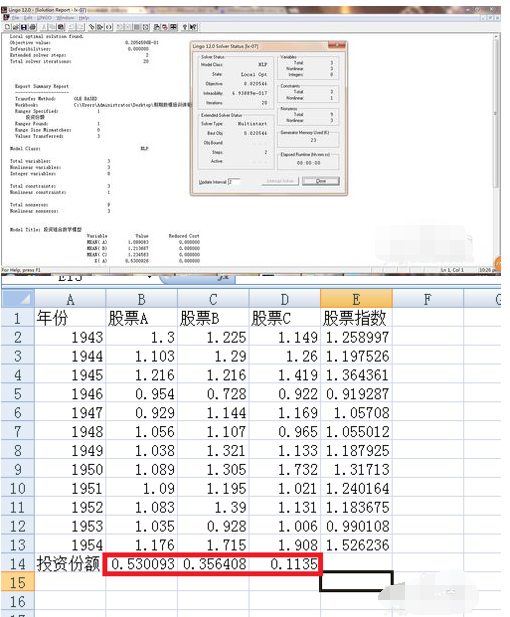Click the Print icon in Lingo toolbar
Viewport: 510px width, 617px height.
click(33, 27)
